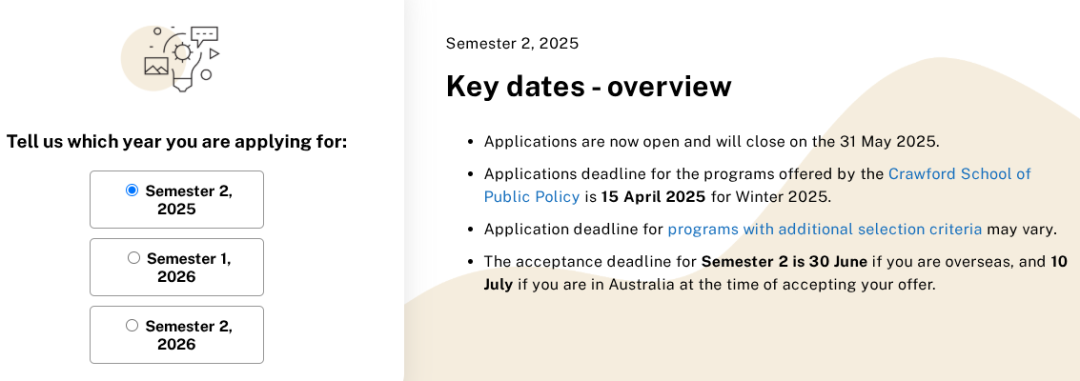Image resolution: width=1080 pixels, height=381 pixels.
Task: Click the bold 15 April 2025 date
Action: click(x=653, y=196)
